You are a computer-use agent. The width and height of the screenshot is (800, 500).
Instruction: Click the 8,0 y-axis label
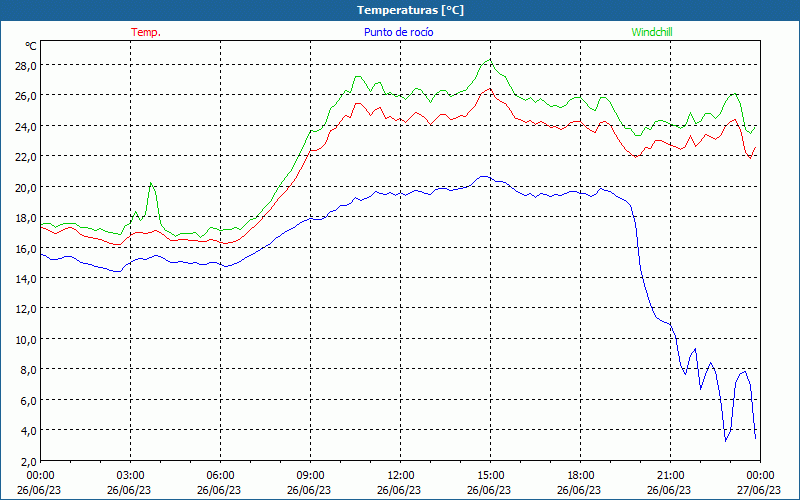tap(29, 369)
